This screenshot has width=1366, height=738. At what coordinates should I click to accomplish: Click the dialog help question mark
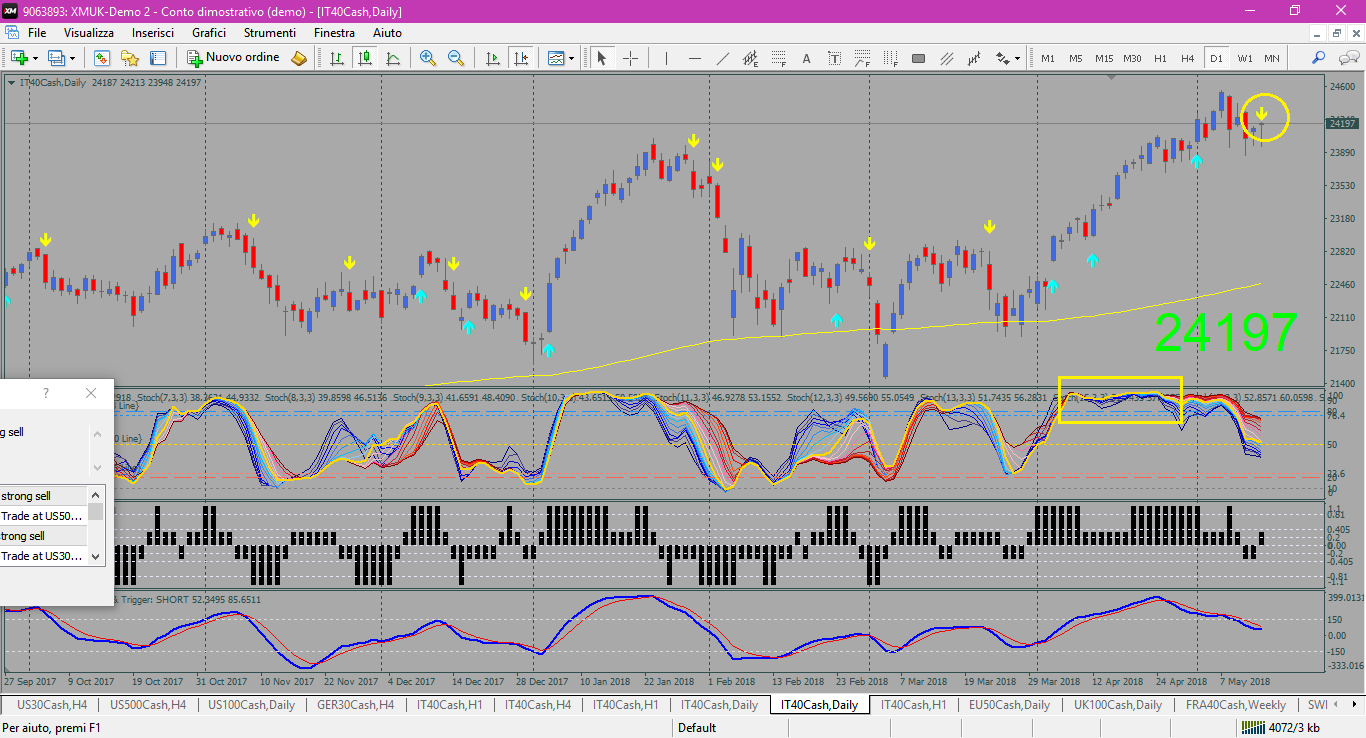coord(45,394)
